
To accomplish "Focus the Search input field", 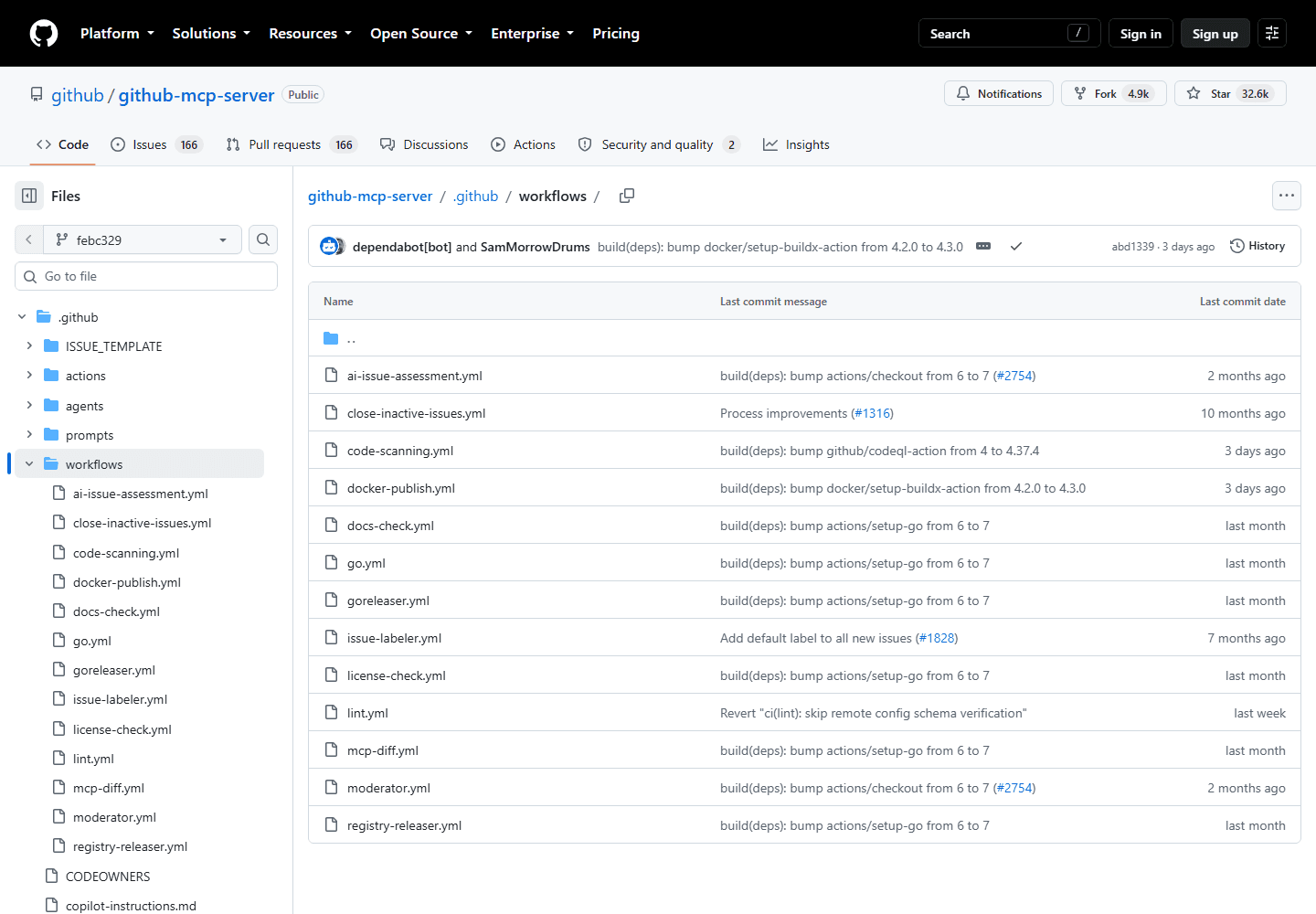I will click(x=1009, y=34).
